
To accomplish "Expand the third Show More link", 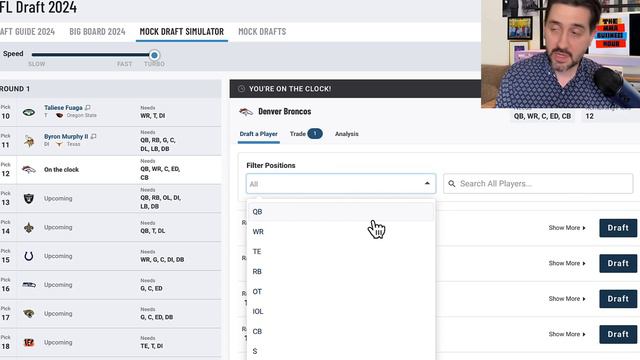I will click(x=567, y=299).
